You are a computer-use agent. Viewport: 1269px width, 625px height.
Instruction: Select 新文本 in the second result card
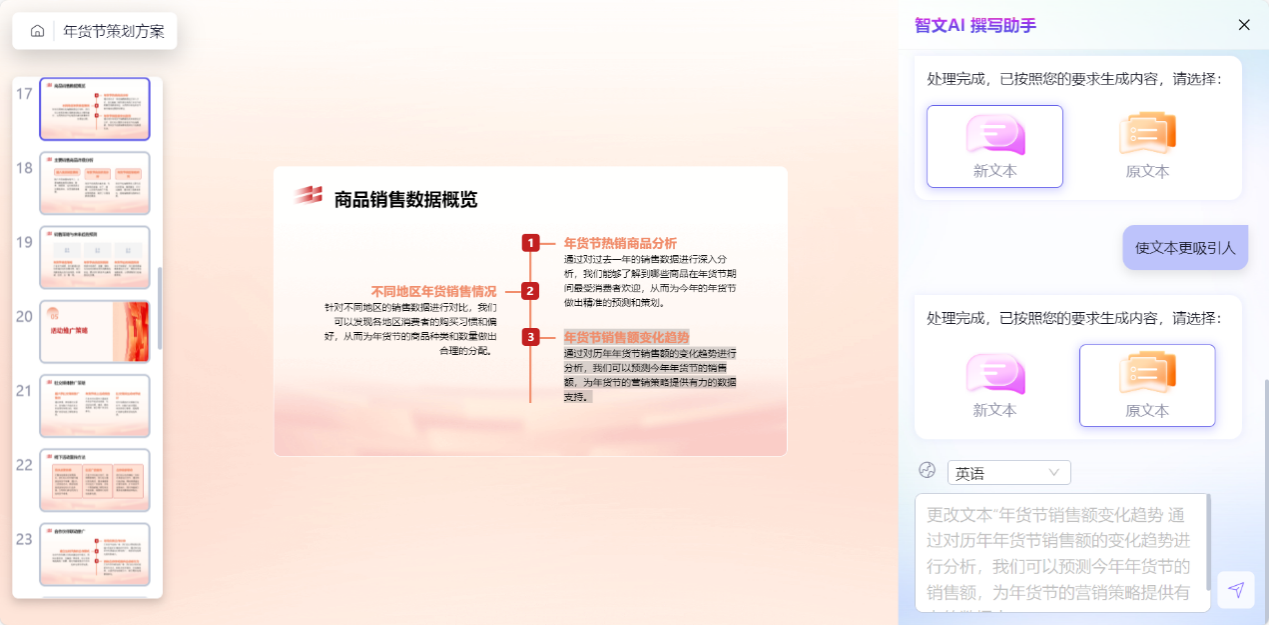click(x=995, y=386)
